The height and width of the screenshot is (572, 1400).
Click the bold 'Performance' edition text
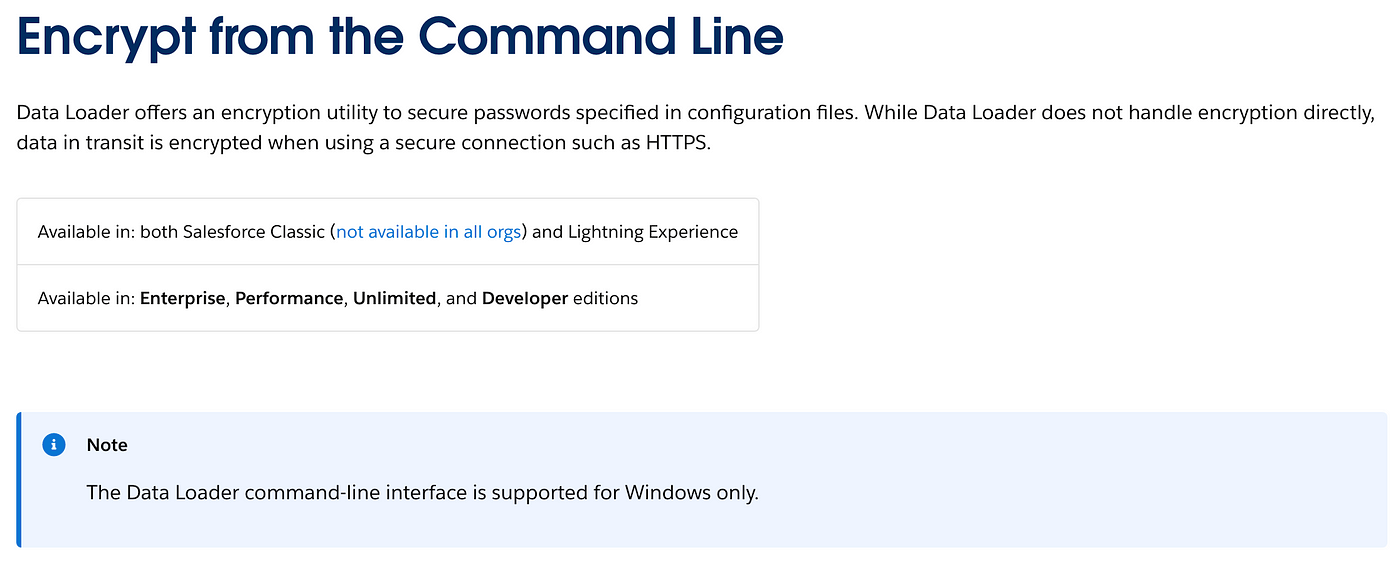(289, 298)
